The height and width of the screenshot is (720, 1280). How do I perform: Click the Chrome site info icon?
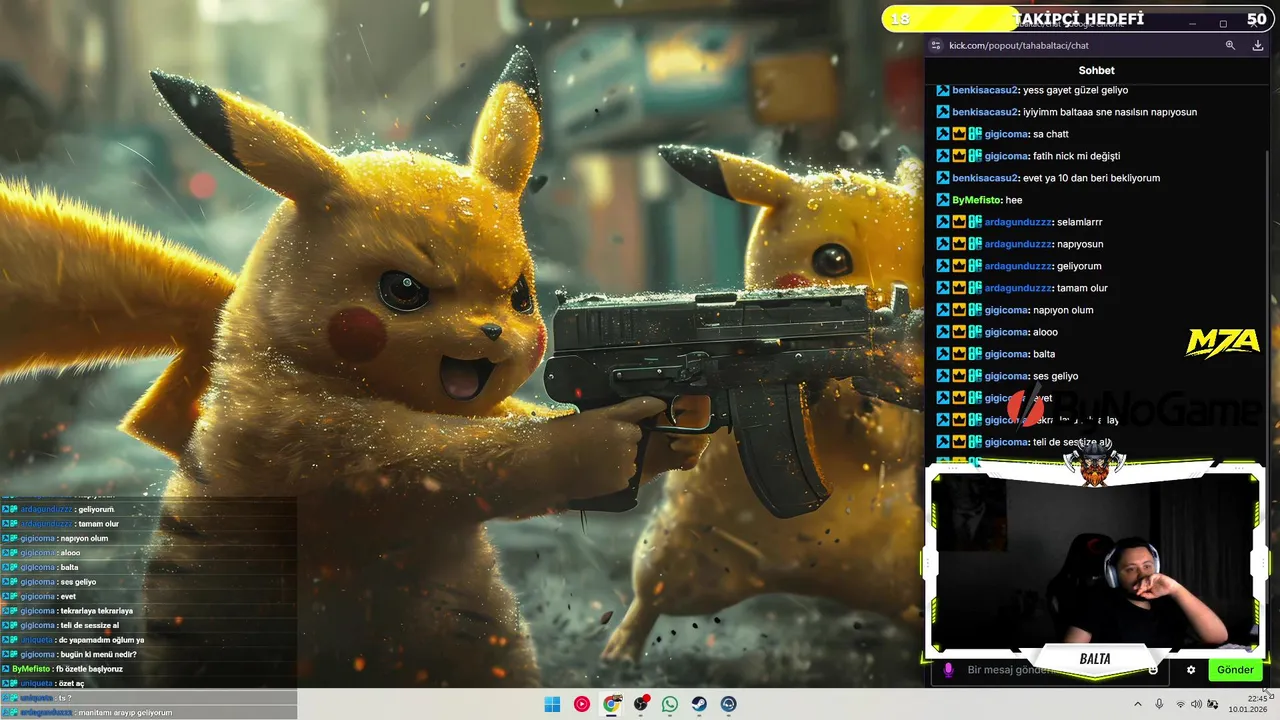[936, 45]
